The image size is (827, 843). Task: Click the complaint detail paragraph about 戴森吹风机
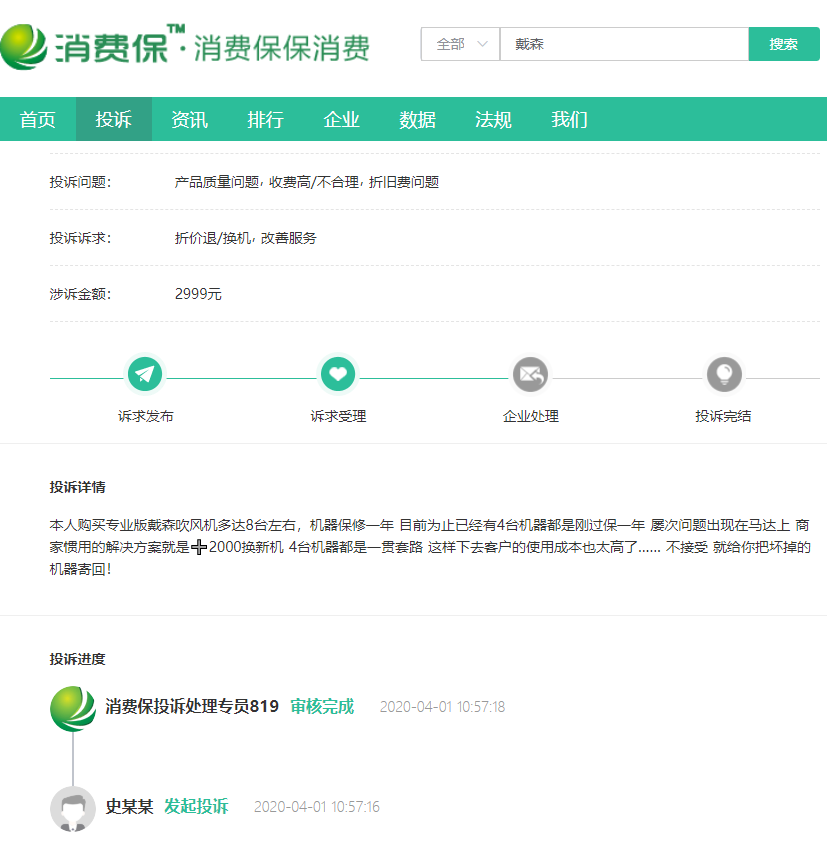tap(430, 547)
